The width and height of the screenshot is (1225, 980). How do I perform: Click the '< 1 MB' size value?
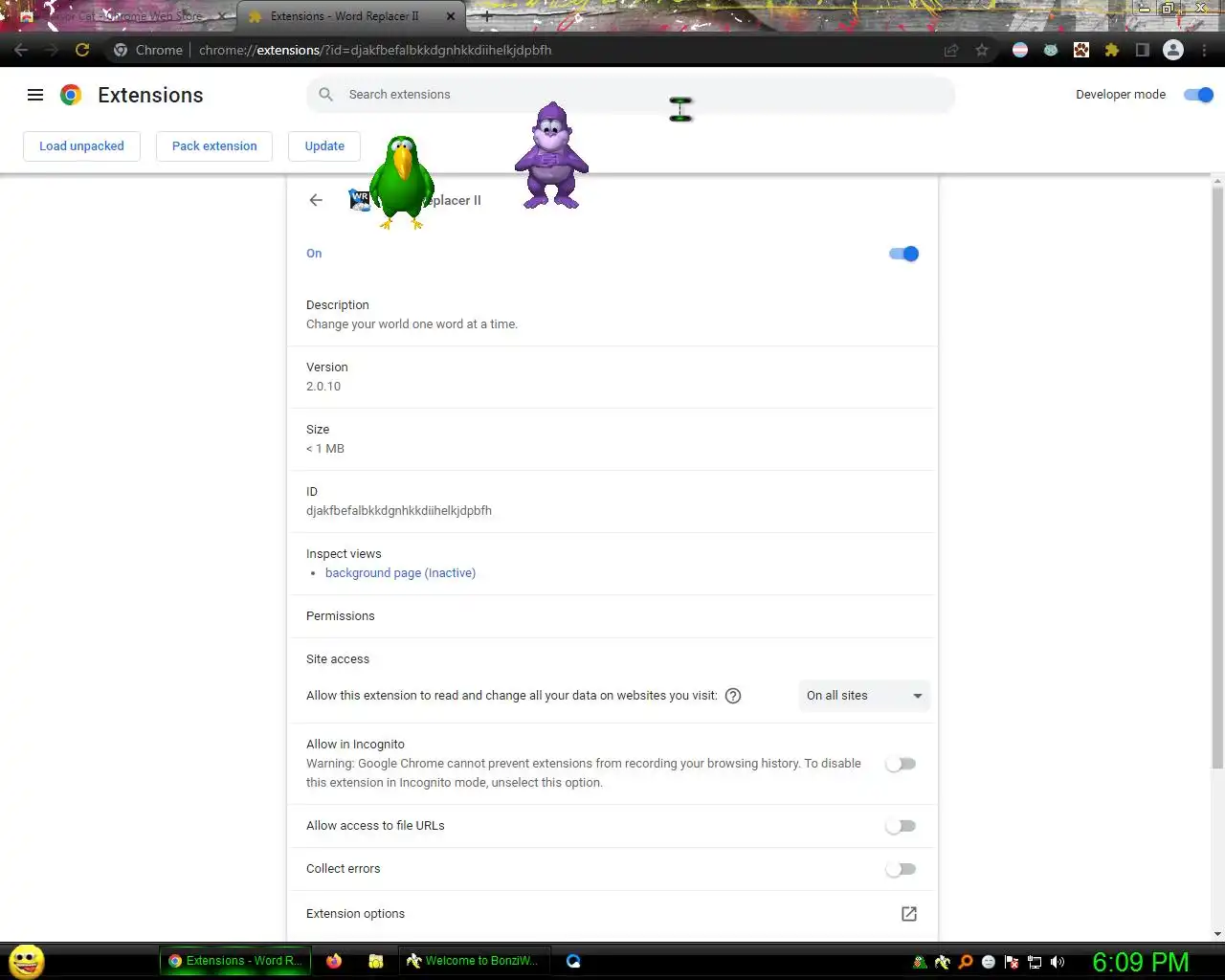point(325,449)
